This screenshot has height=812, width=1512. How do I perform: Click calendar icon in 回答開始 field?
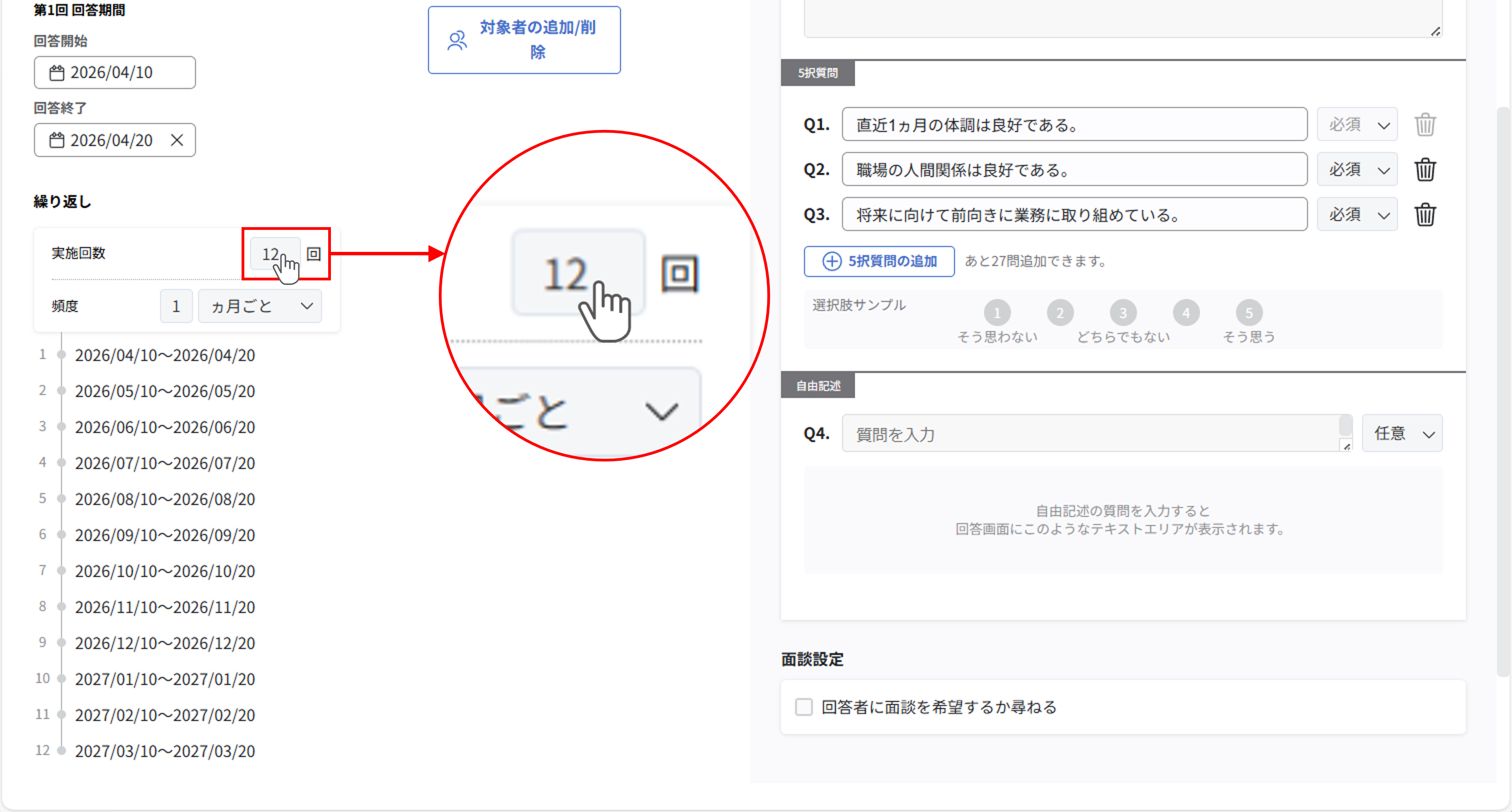[x=57, y=73]
